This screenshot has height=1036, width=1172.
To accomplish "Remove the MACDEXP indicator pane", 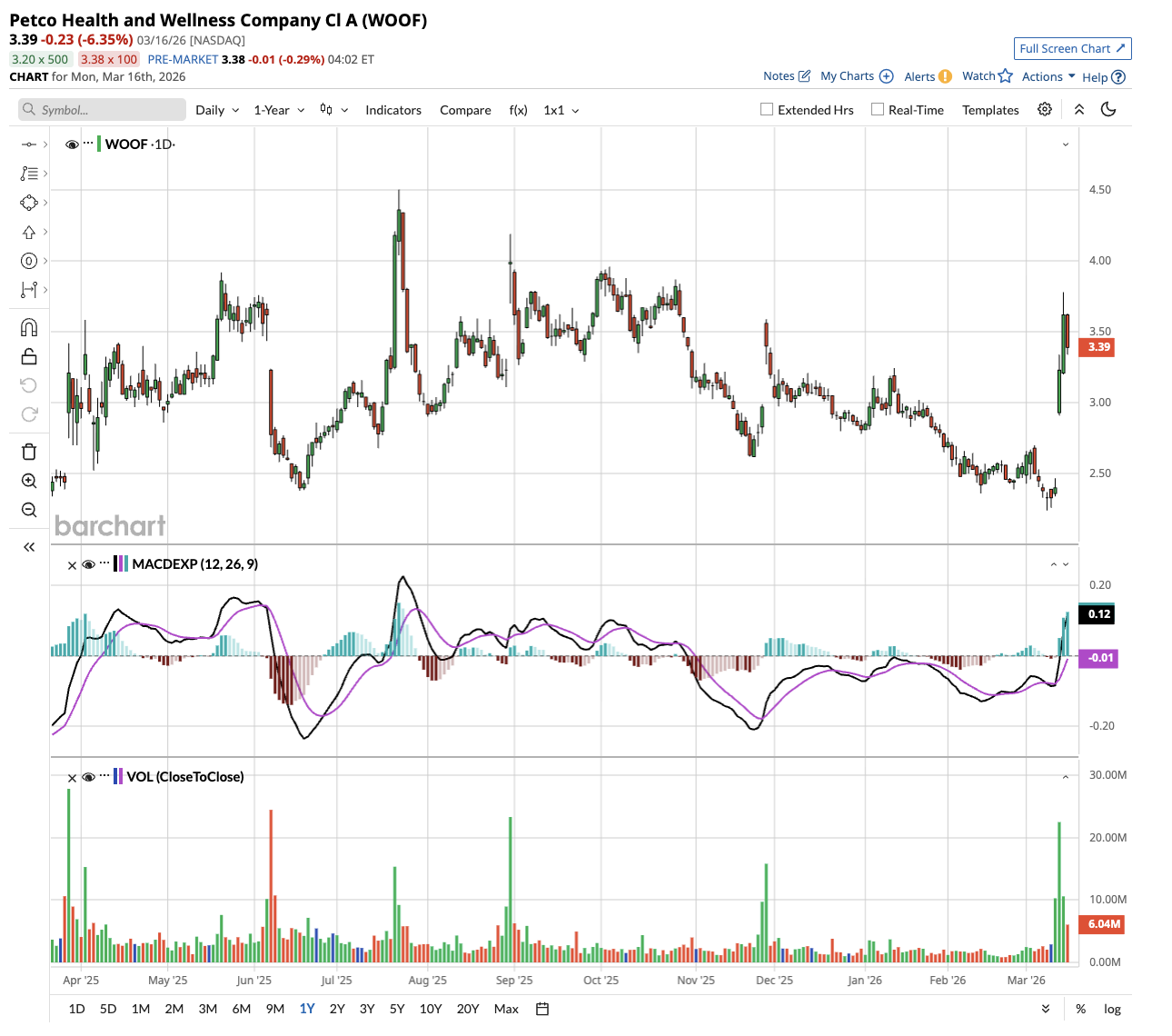I will [x=73, y=565].
